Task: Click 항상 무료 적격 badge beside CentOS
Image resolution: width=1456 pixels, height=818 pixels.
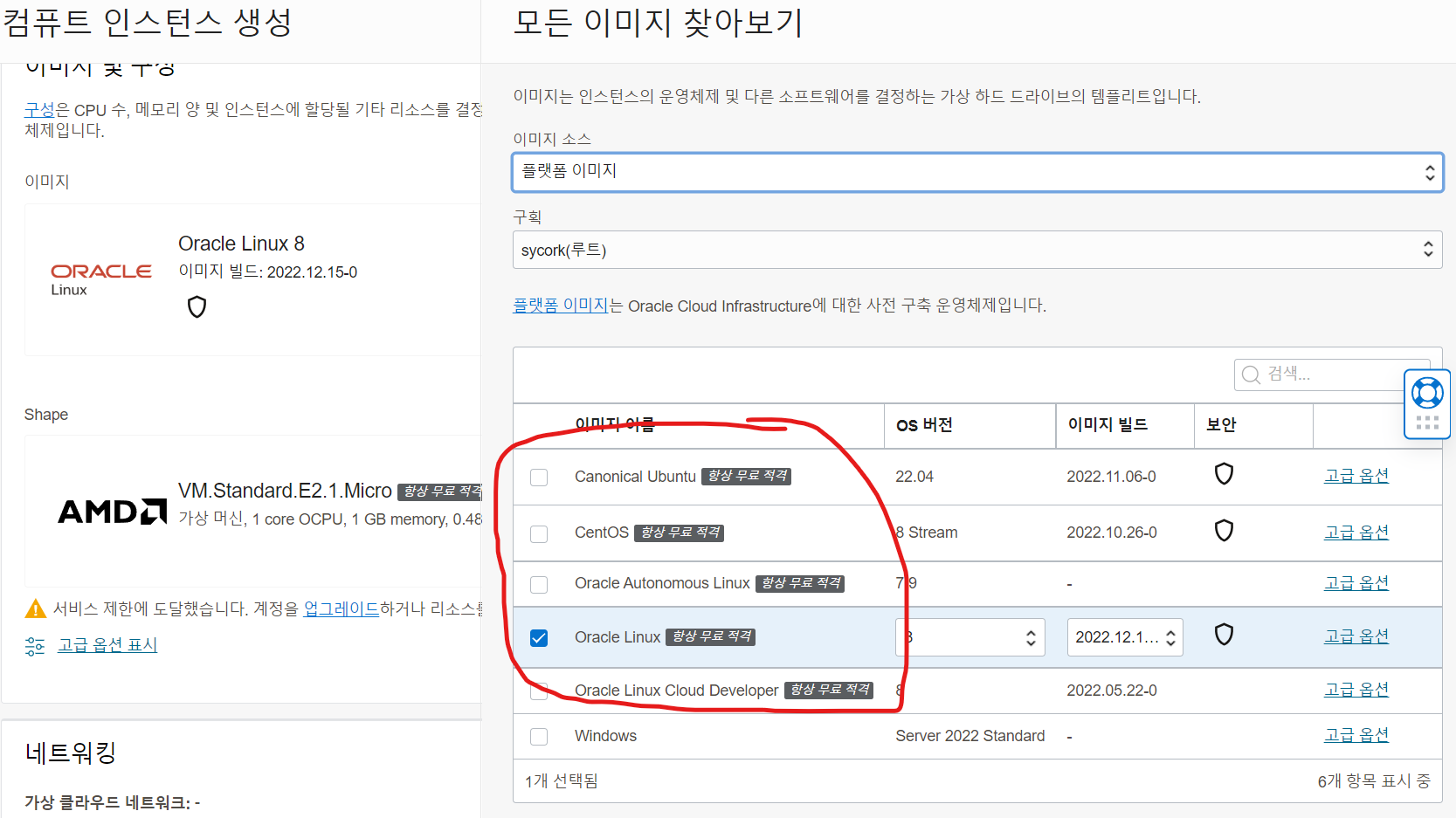Action: (x=679, y=533)
